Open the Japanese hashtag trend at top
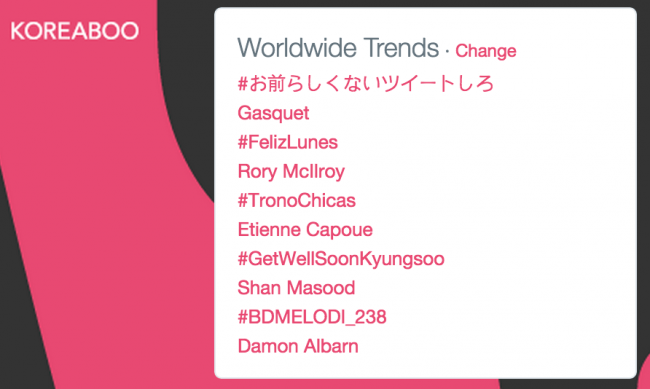Image resolution: width=650 pixels, height=389 pixels. click(366, 83)
